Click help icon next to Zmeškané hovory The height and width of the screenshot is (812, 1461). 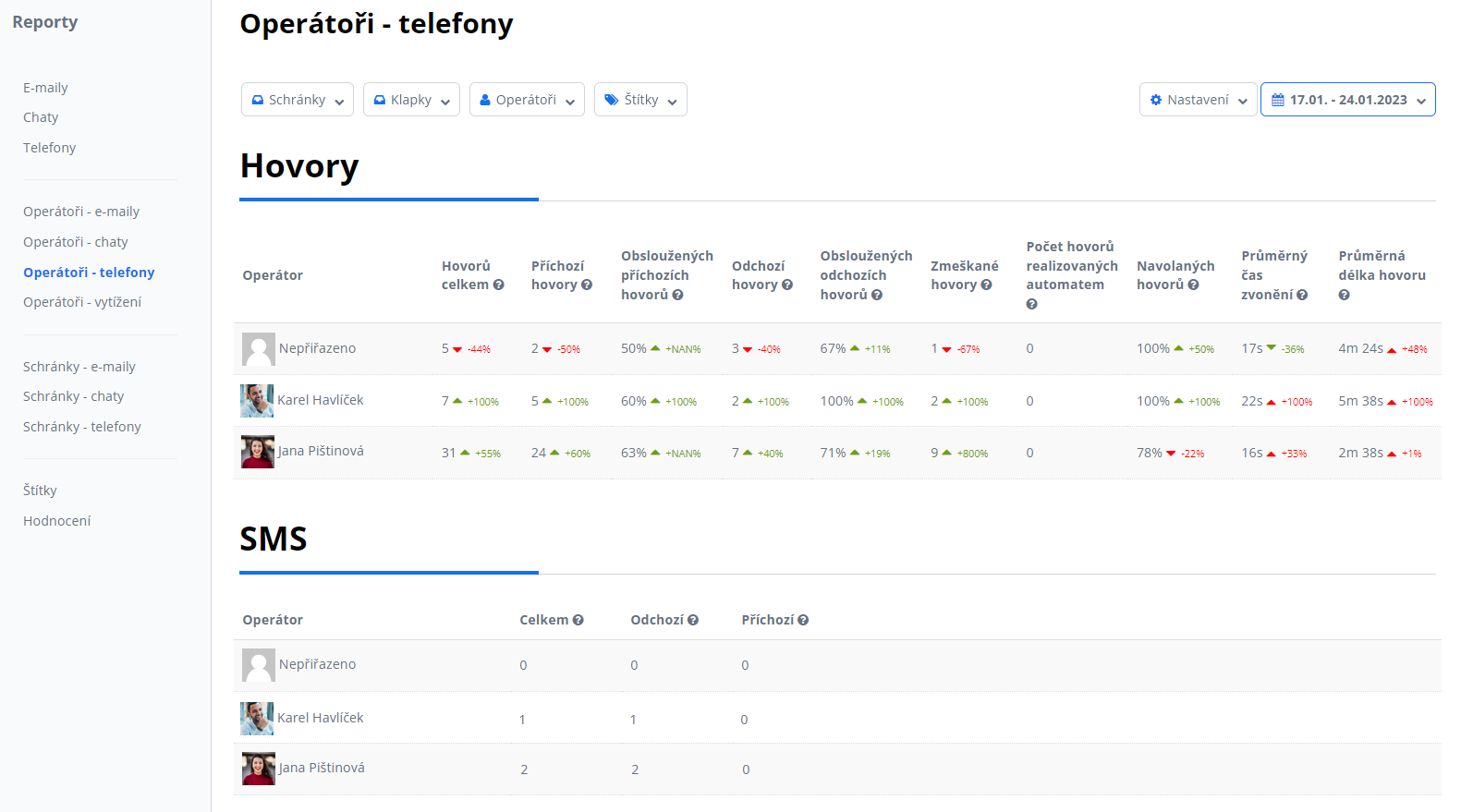pyautogui.click(x=986, y=285)
